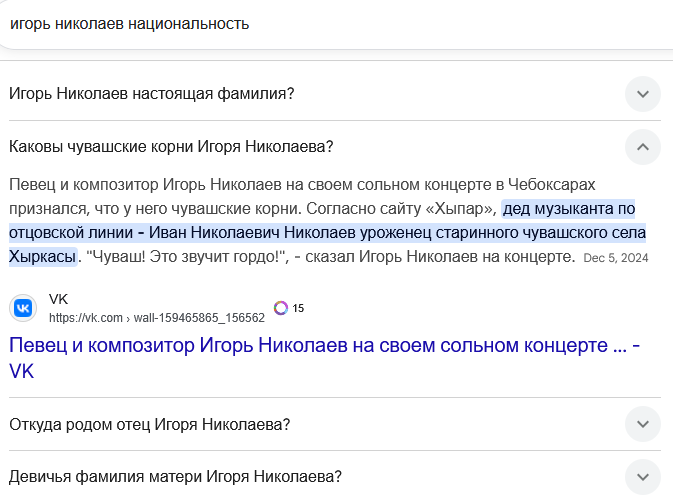The height and width of the screenshot is (501, 673).
Task: Click the vk.com wall-159465865 URL
Action: 156,318
